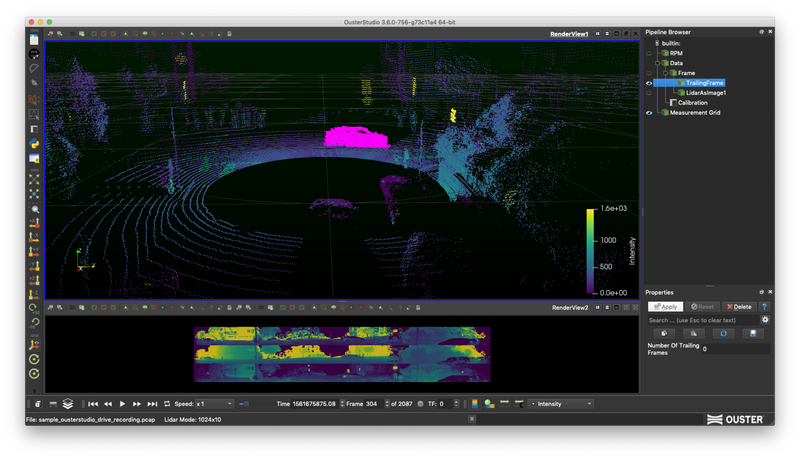This screenshot has width=800, height=459.
Task: Open the Python shell from the sidebar
Action: tap(34, 144)
